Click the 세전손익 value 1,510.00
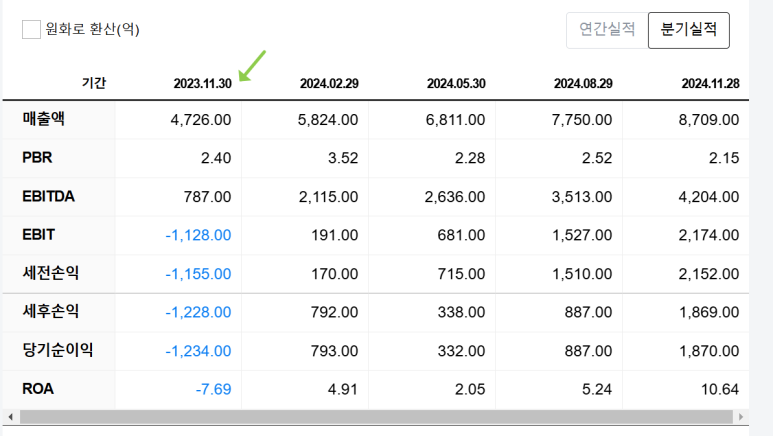This screenshot has width=773, height=436. click(582, 274)
